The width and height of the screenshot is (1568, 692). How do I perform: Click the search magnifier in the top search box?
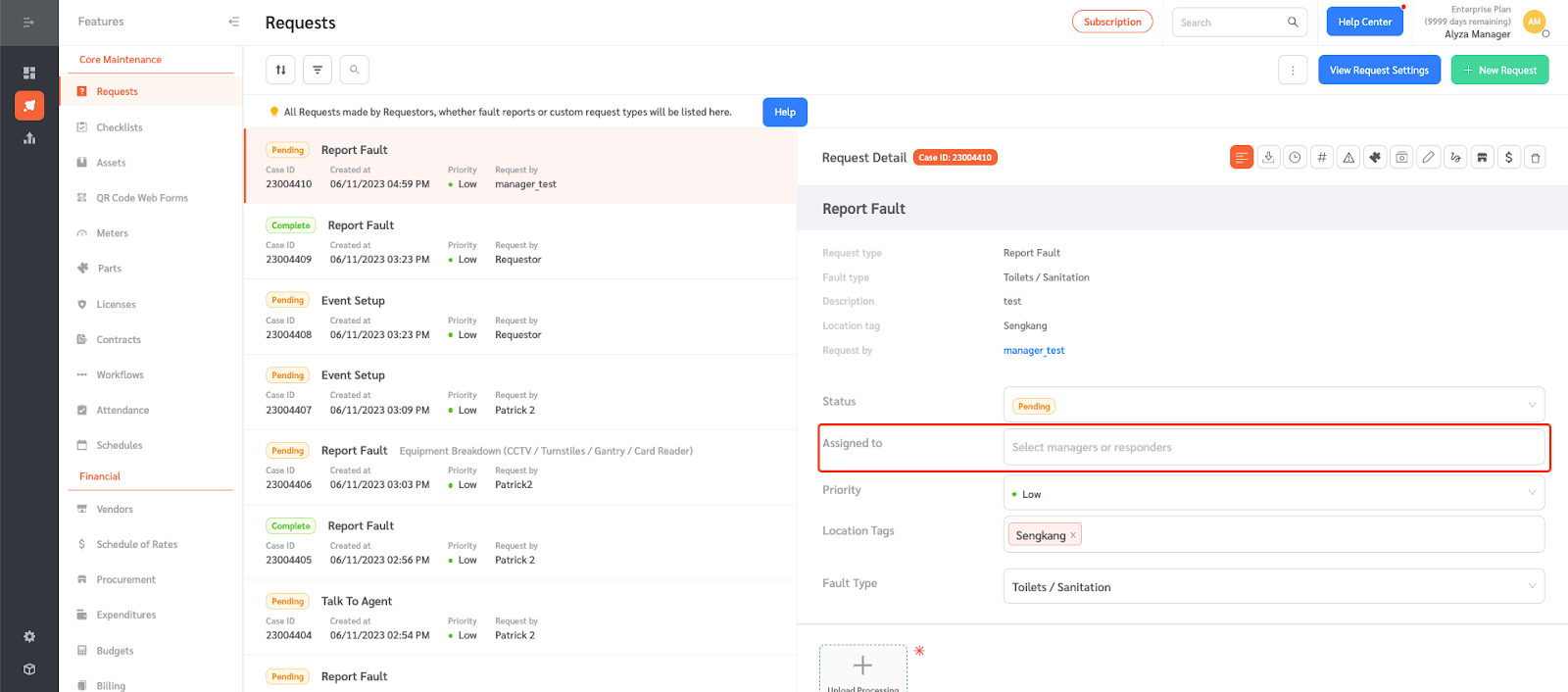click(1293, 22)
